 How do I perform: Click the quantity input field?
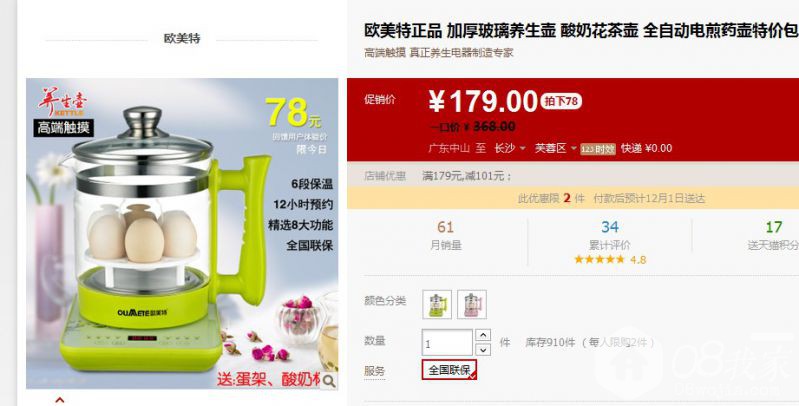click(x=447, y=342)
